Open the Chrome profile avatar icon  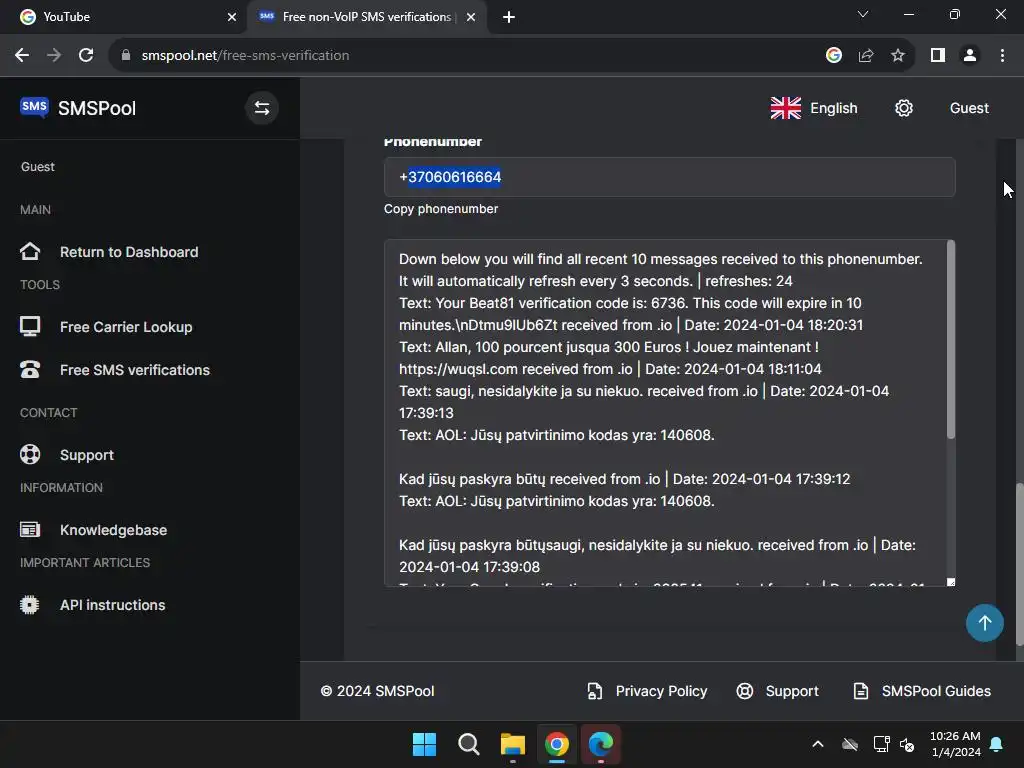970,56
